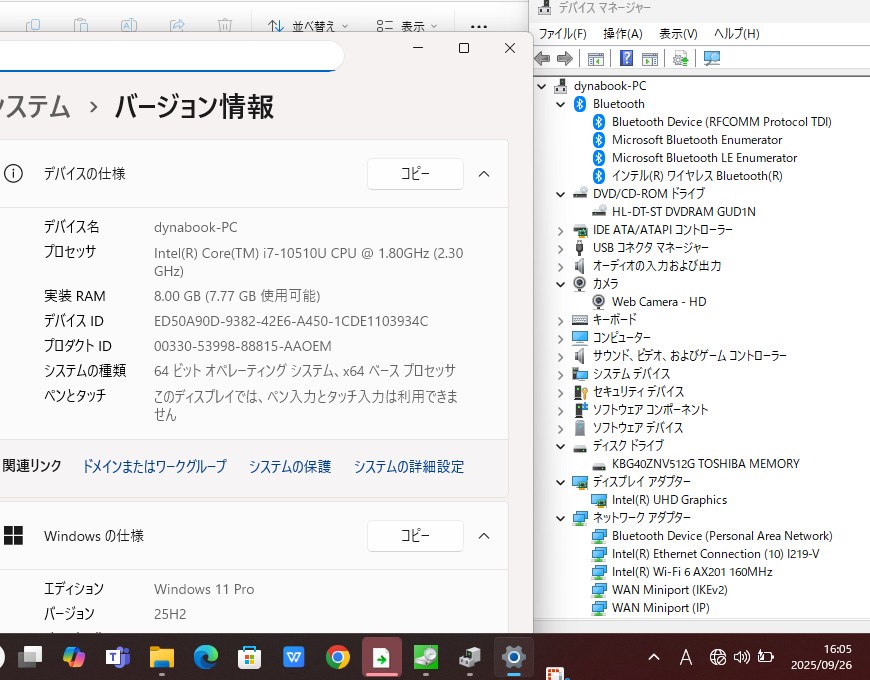Click the show/hide console tree icon

(x=596, y=59)
